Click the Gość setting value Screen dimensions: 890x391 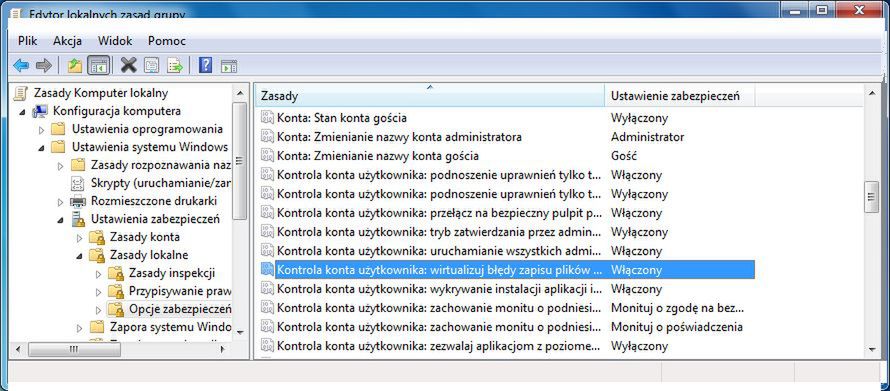pos(624,155)
